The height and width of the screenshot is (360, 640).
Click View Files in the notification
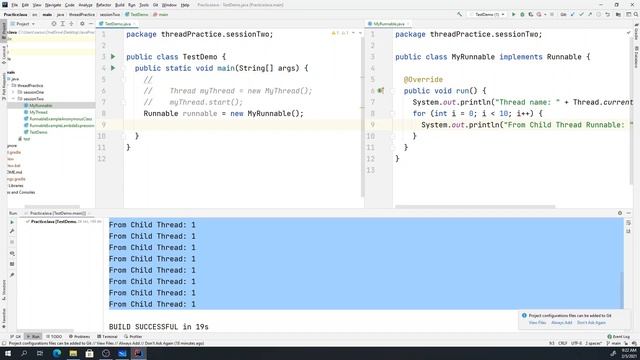click(x=537, y=322)
